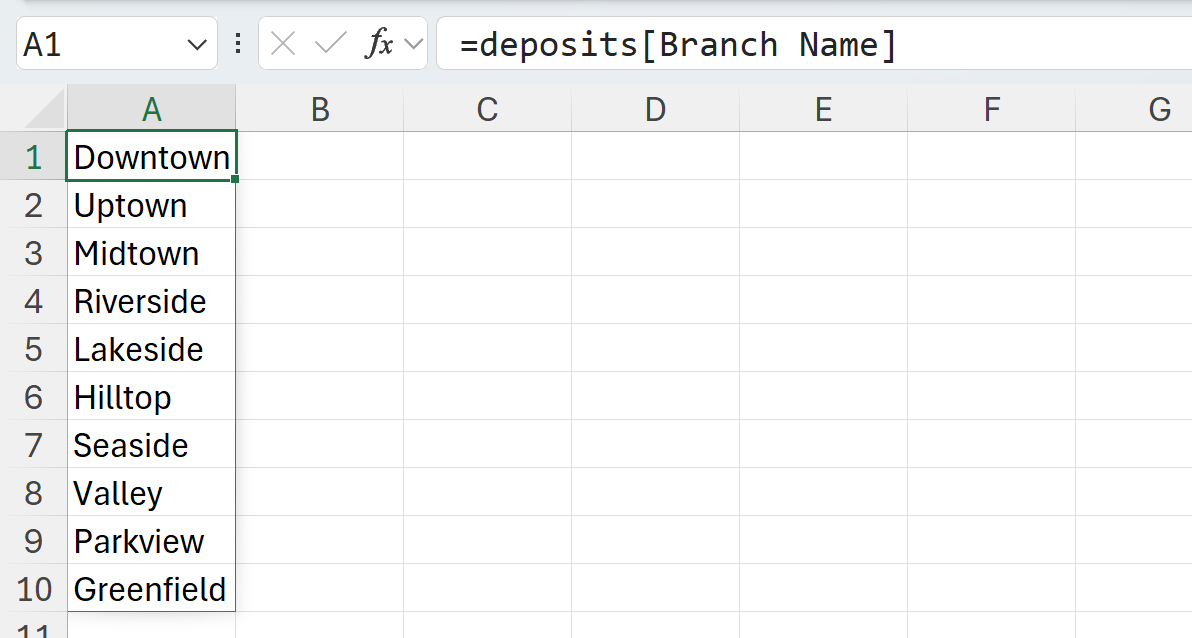Select the Riverside cell
This screenshot has width=1192, height=638.
pyautogui.click(x=151, y=302)
